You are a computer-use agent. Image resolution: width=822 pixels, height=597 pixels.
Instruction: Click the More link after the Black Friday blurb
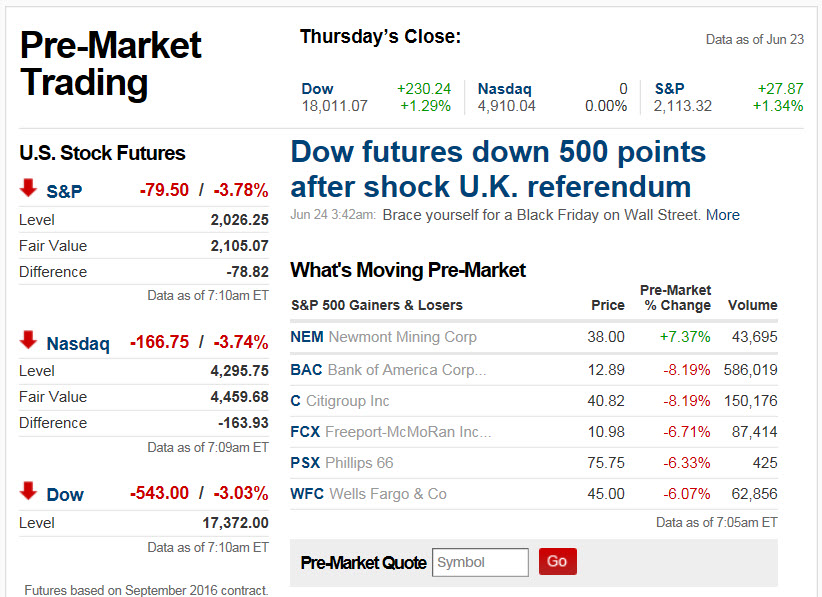(725, 214)
